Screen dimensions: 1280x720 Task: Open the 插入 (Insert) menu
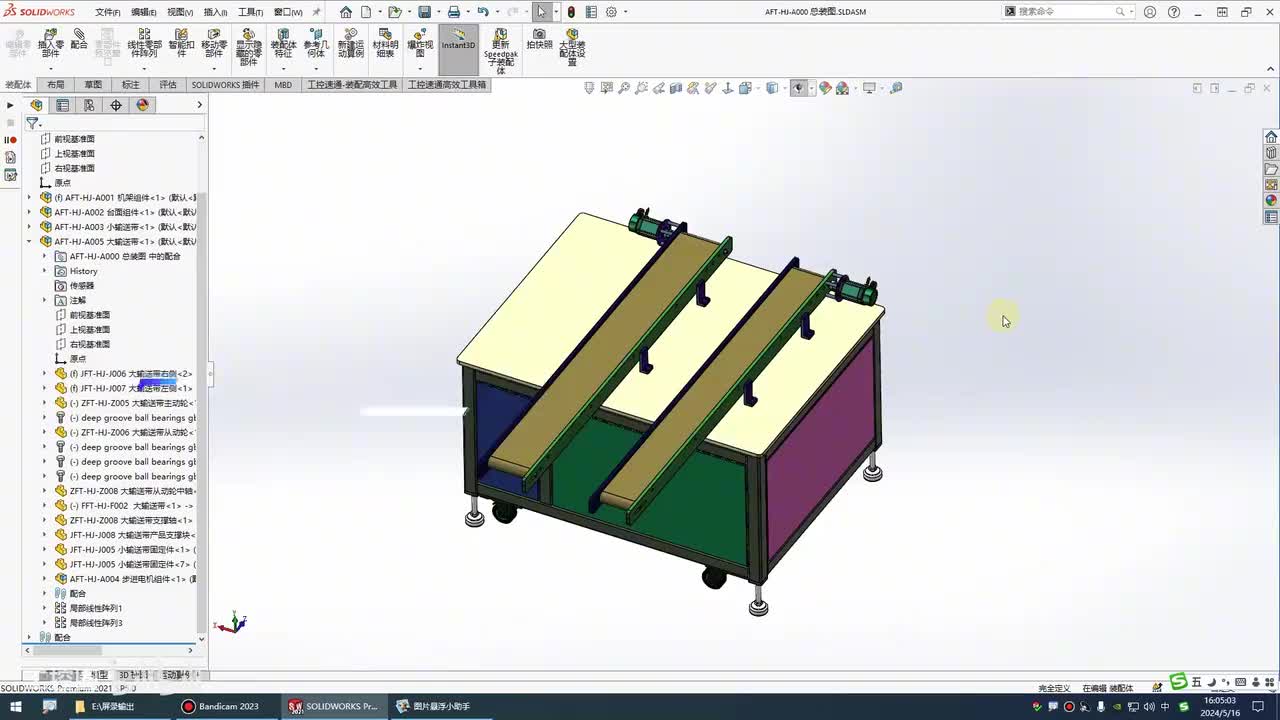click(215, 12)
